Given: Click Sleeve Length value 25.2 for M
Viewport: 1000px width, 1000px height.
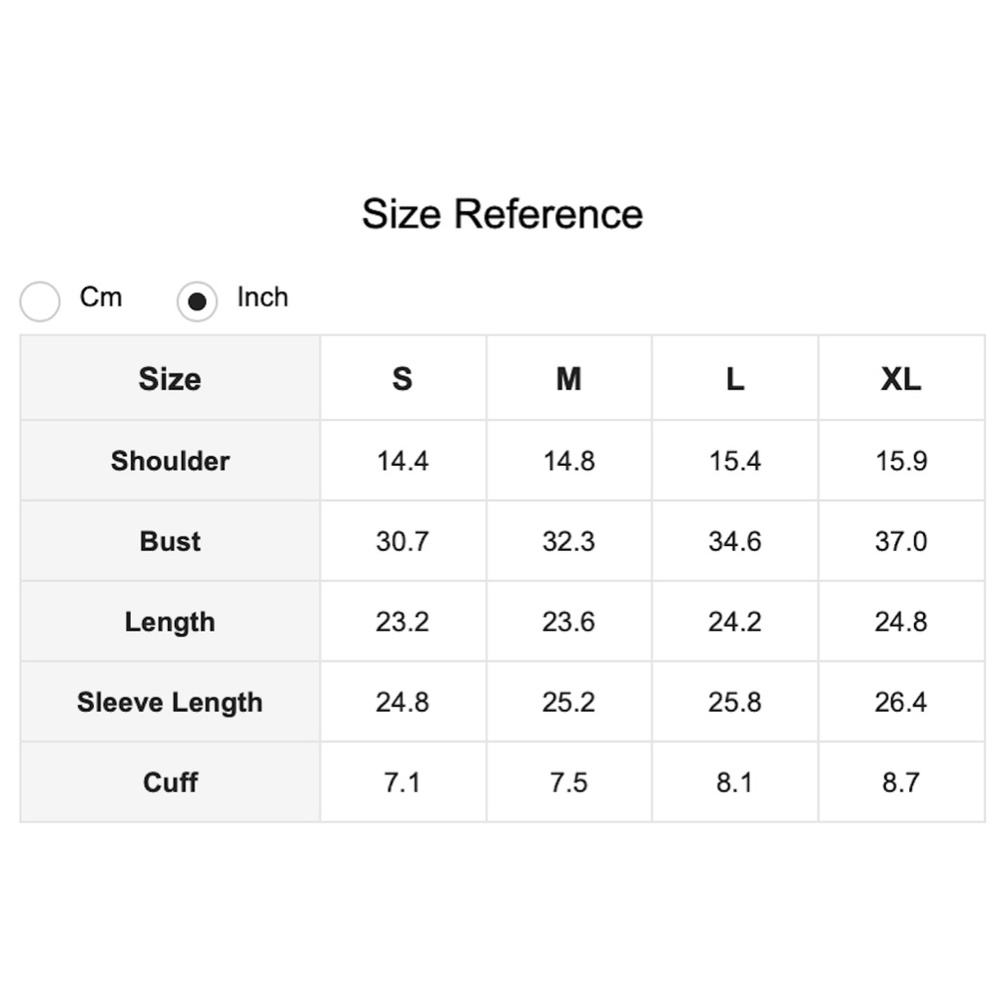Looking at the screenshot, I should click(569, 702).
